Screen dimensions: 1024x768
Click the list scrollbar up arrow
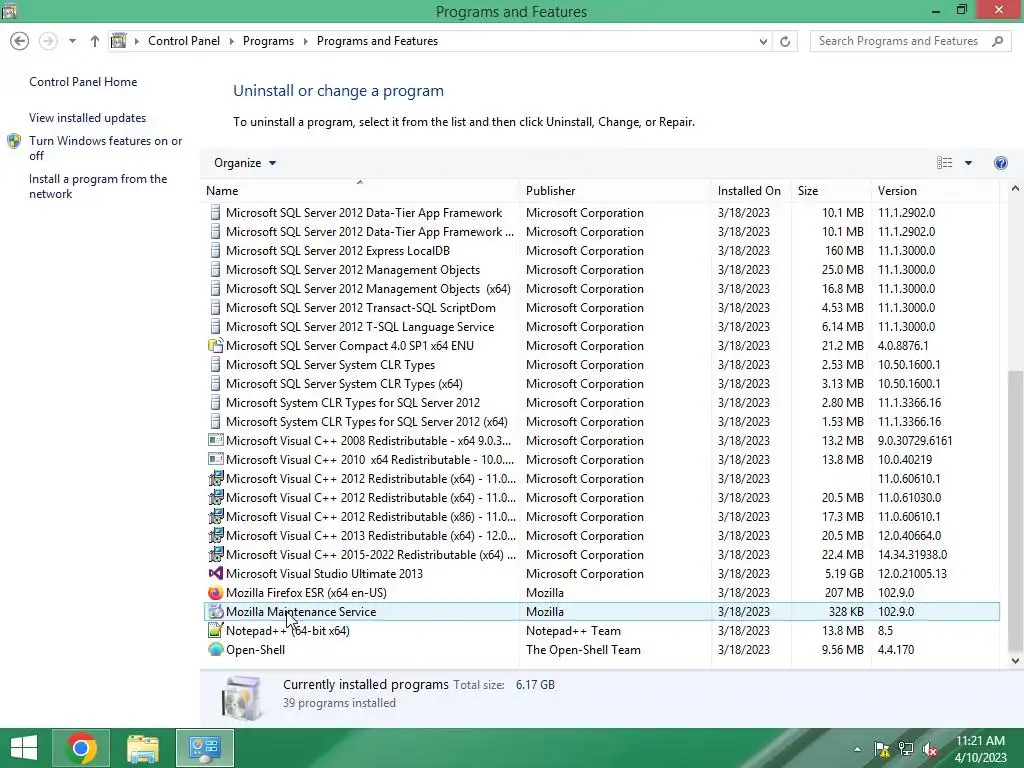[1015, 189]
